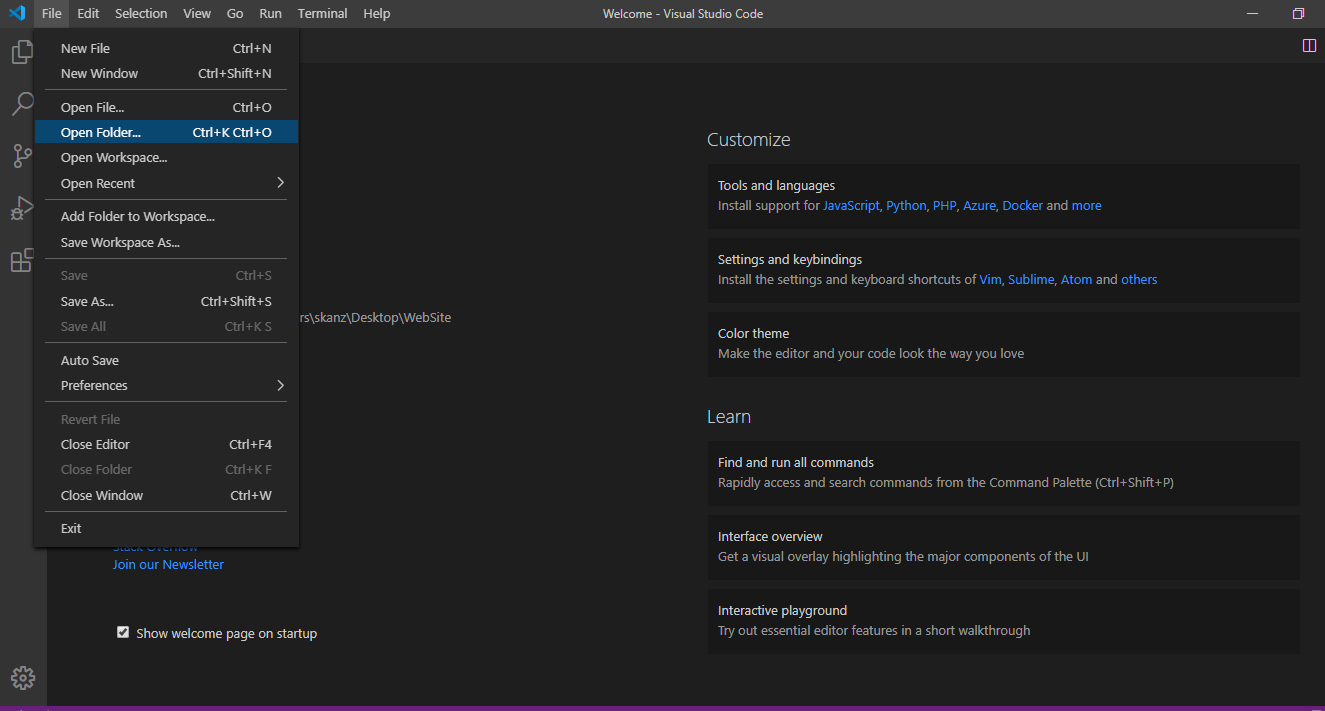Click the Atom keybindings link
Image resolution: width=1325 pixels, height=711 pixels.
tap(1077, 279)
